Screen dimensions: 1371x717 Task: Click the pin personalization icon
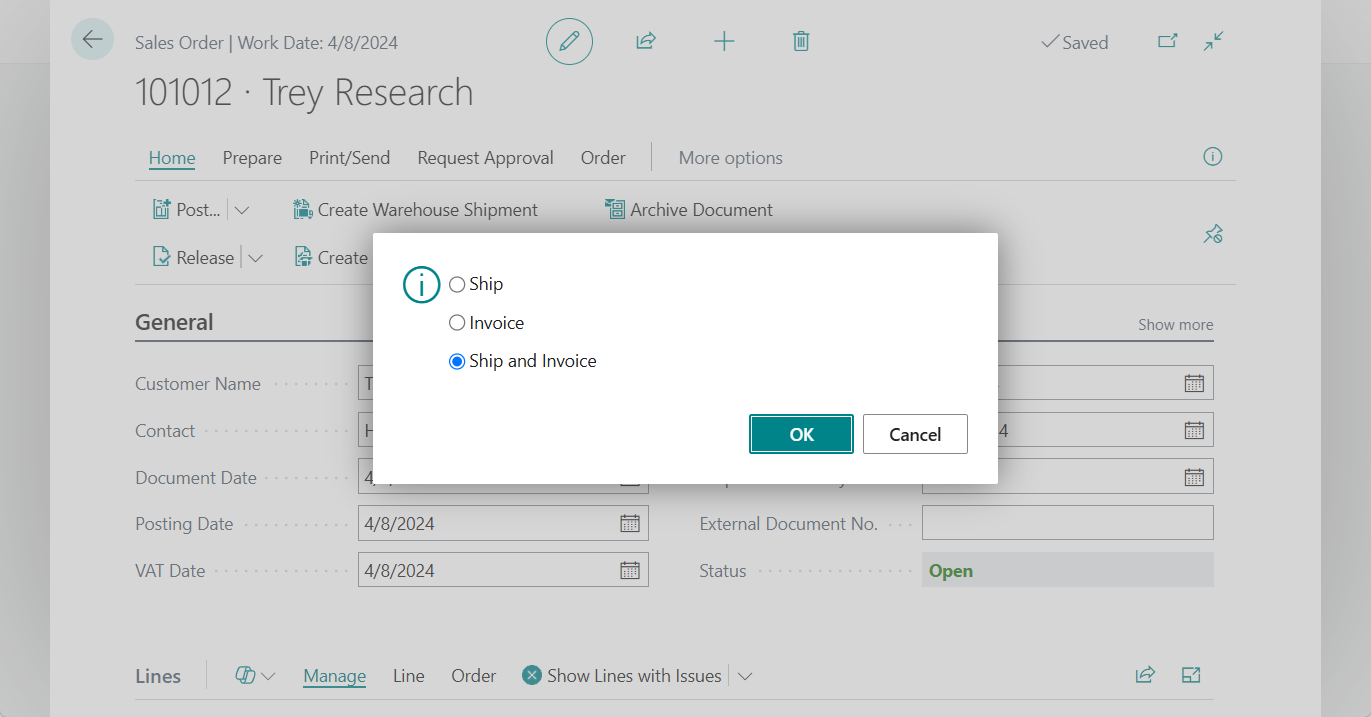[1213, 233]
